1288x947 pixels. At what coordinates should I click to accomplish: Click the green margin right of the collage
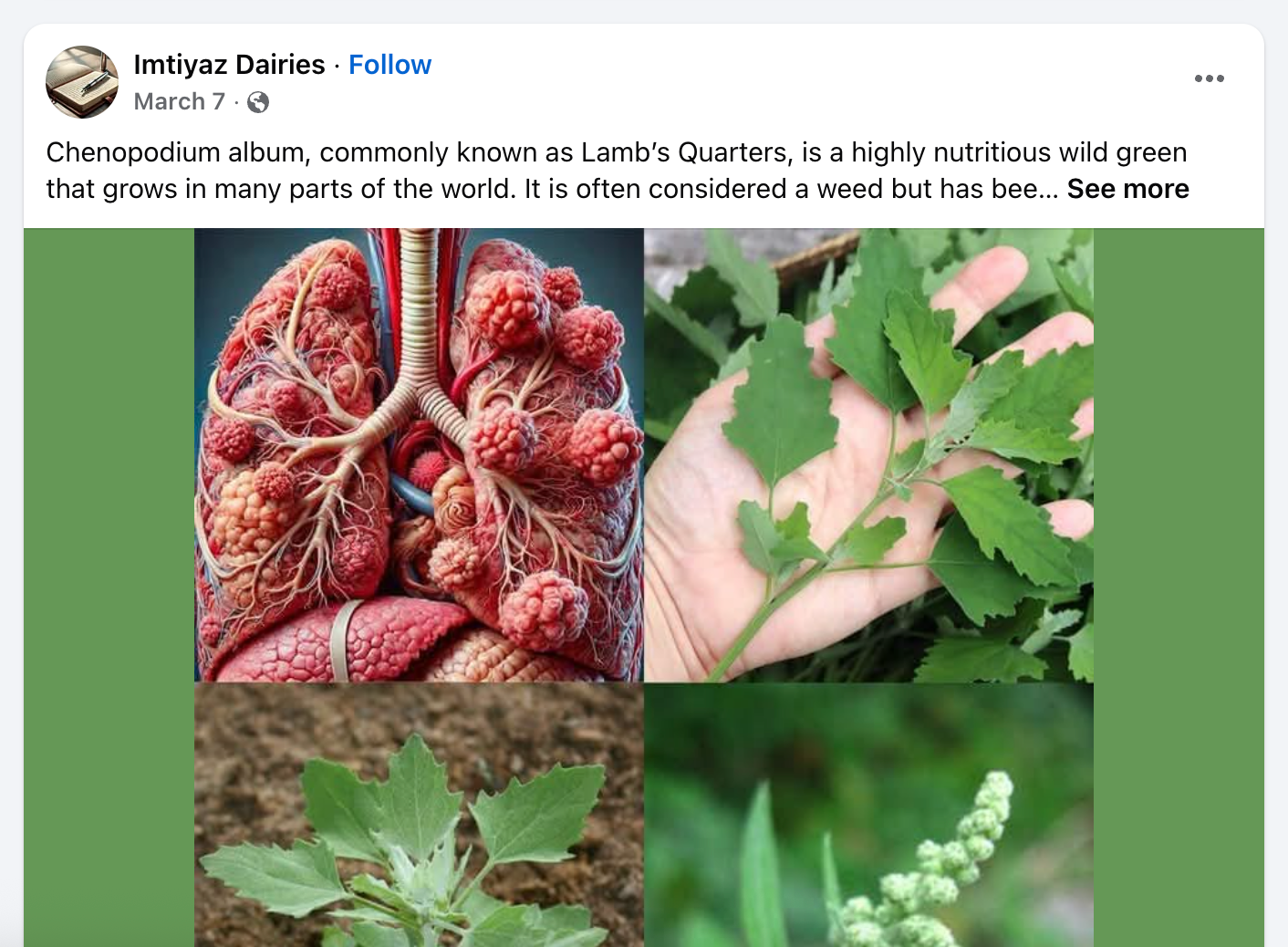click(x=1179, y=588)
